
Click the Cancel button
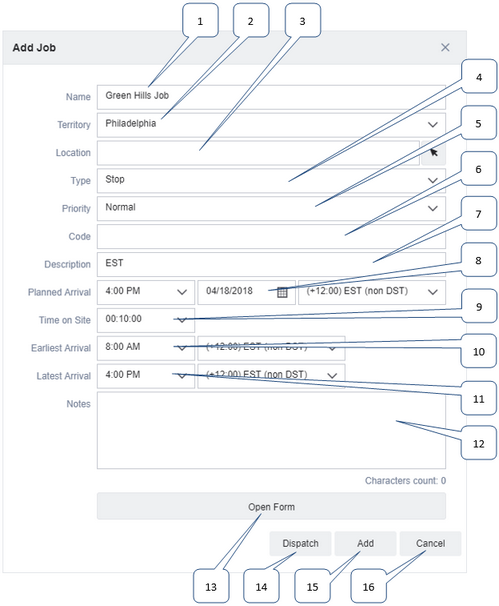tap(430, 543)
